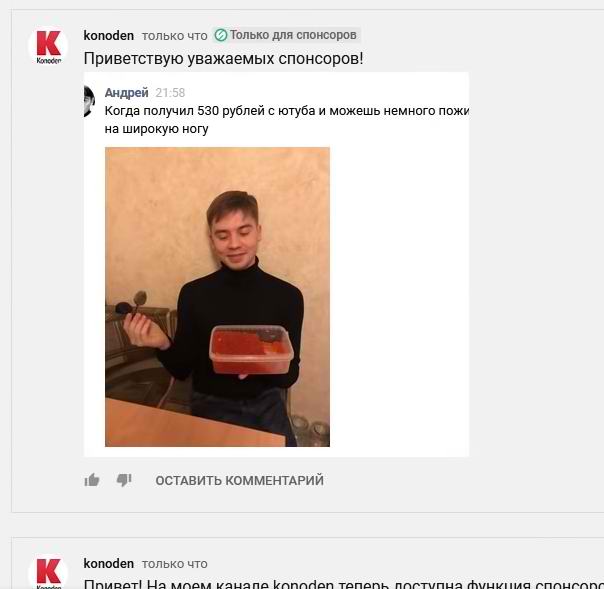
Task: Click the «Когда получил 530 рублей» message text
Action: (287, 120)
